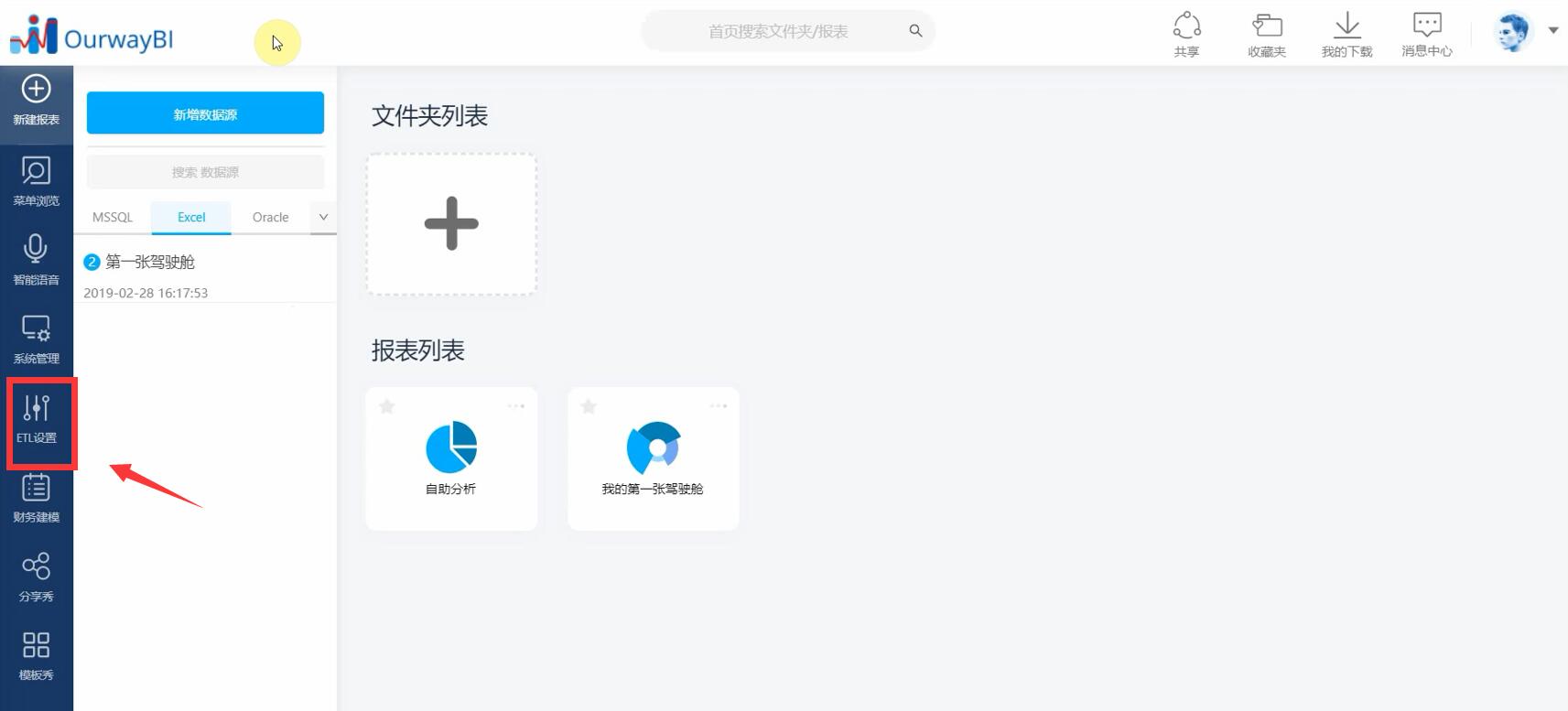Open 模板秀 in the sidebar
The image size is (1568, 711).
pos(37,656)
